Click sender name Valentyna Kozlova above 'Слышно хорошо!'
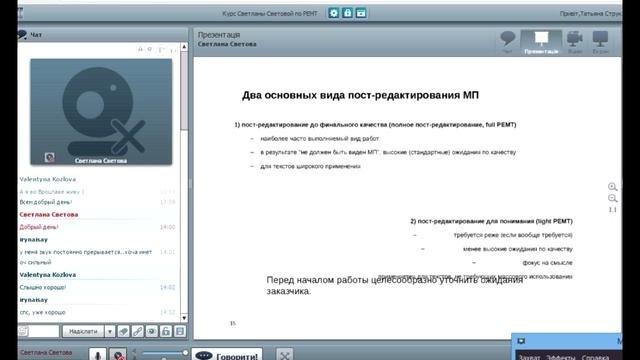The height and width of the screenshot is (360, 640). tap(48, 275)
